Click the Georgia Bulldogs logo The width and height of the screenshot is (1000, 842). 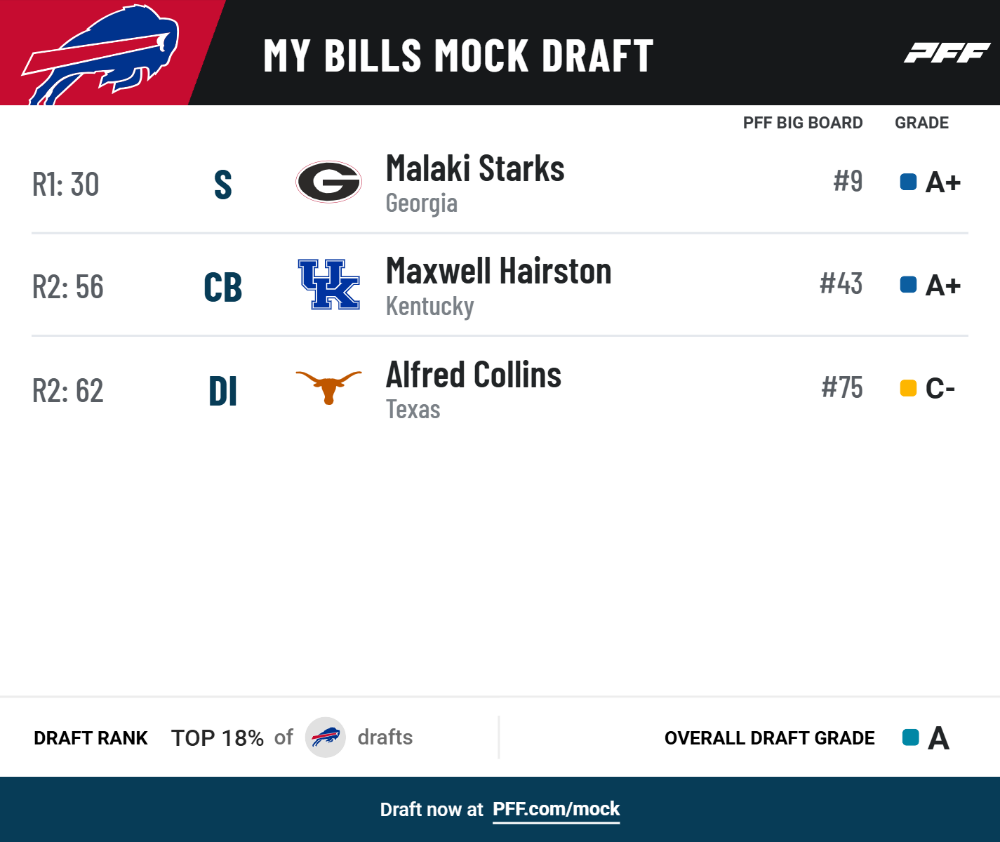pos(328,182)
